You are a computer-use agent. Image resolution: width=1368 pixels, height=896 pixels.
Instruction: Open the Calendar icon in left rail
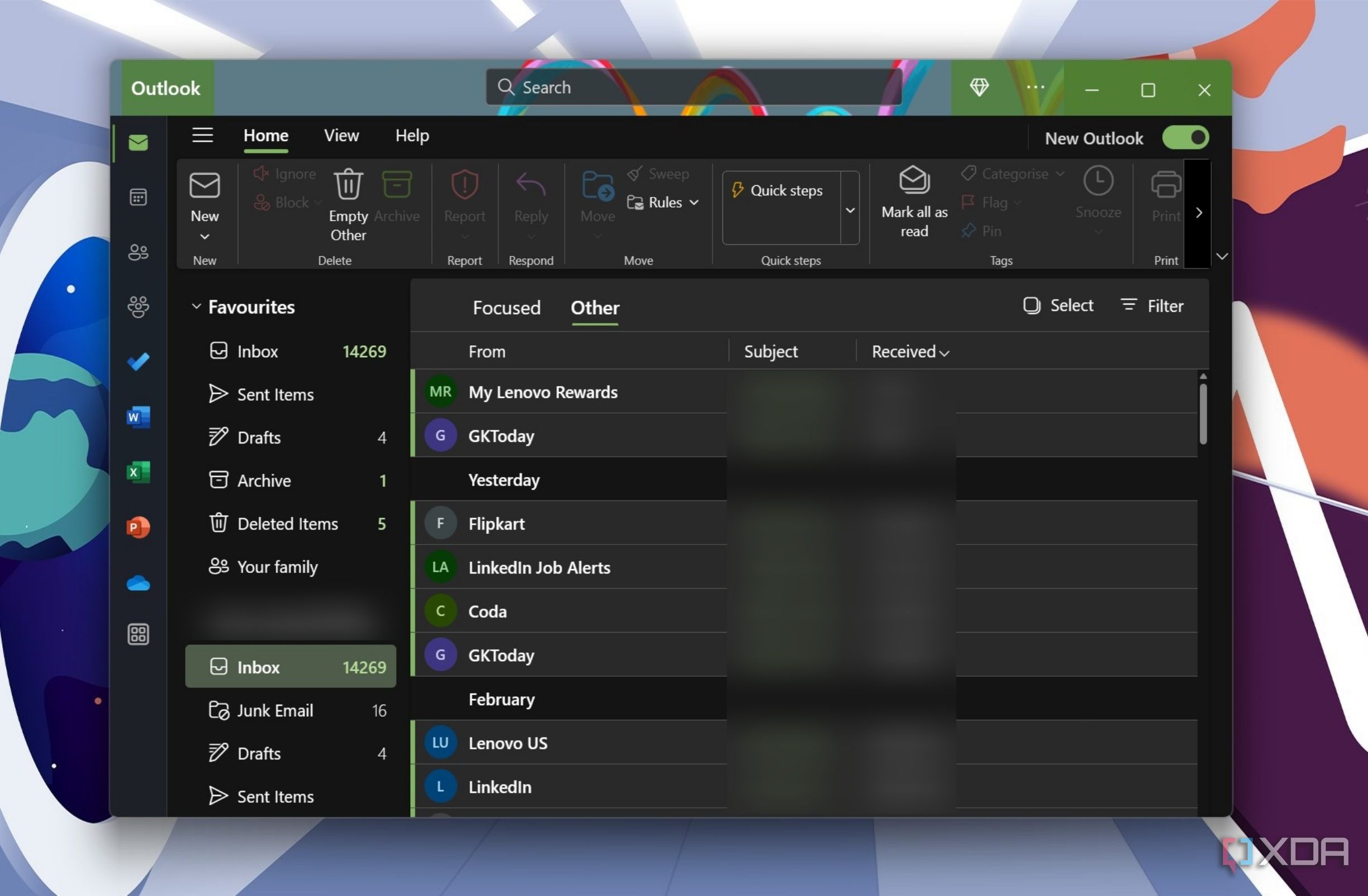[x=138, y=197]
